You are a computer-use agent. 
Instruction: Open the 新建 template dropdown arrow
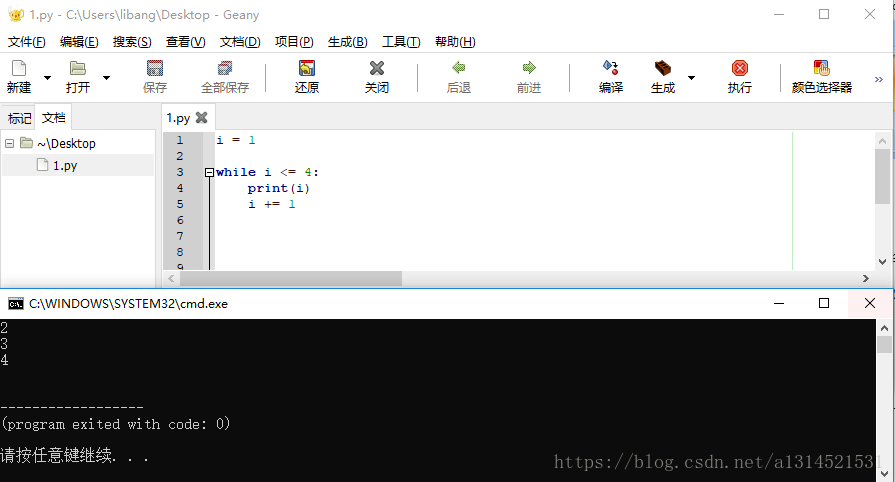pyautogui.click(x=47, y=78)
